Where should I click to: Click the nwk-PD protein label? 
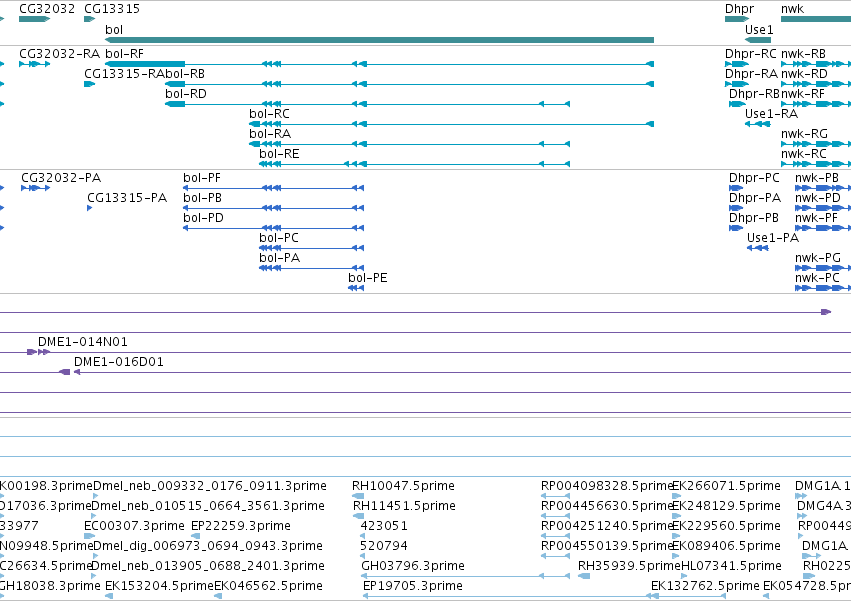(x=817, y=198)
